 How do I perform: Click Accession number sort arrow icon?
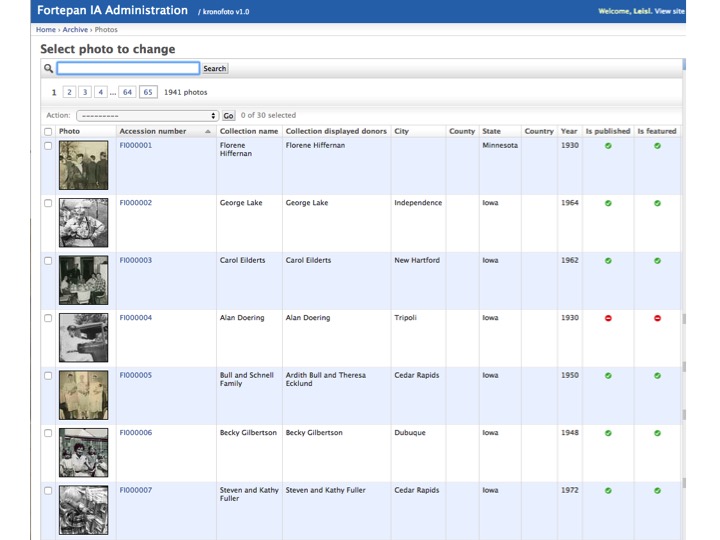pos(208,132)
